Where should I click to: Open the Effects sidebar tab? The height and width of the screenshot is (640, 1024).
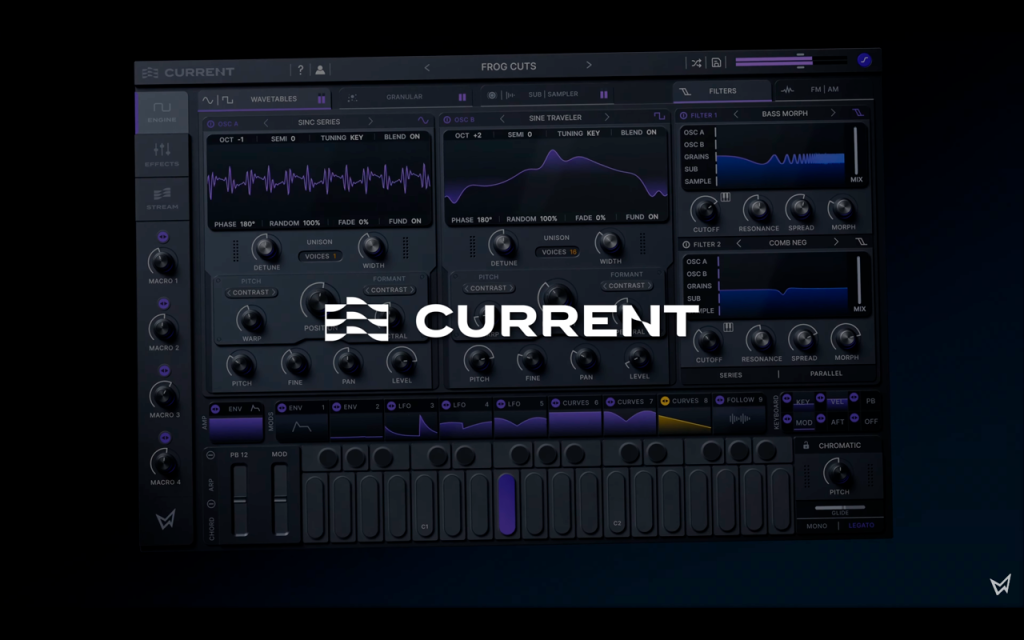(x=162, y=155)
